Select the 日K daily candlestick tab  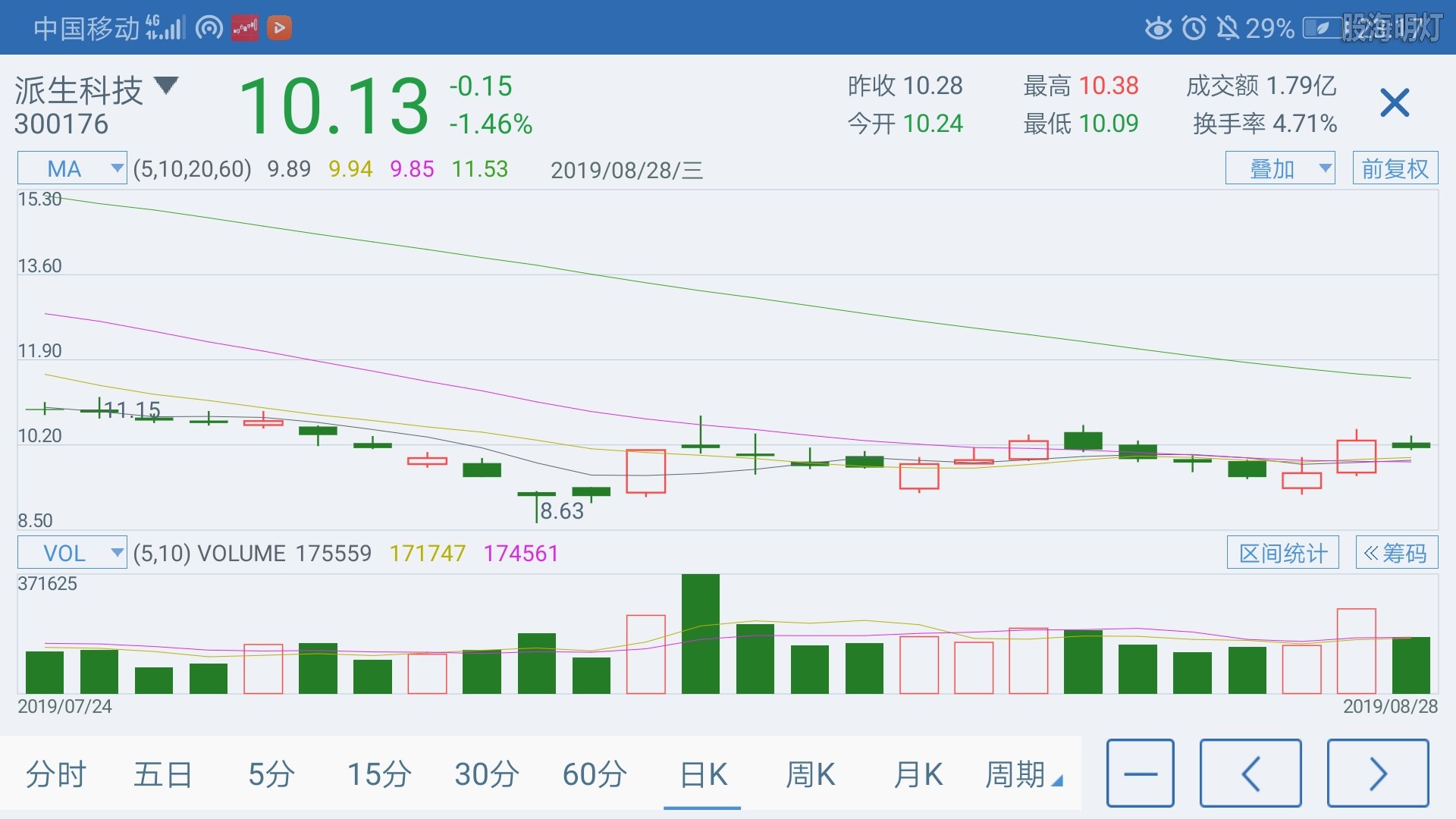[x=703, y=775]
